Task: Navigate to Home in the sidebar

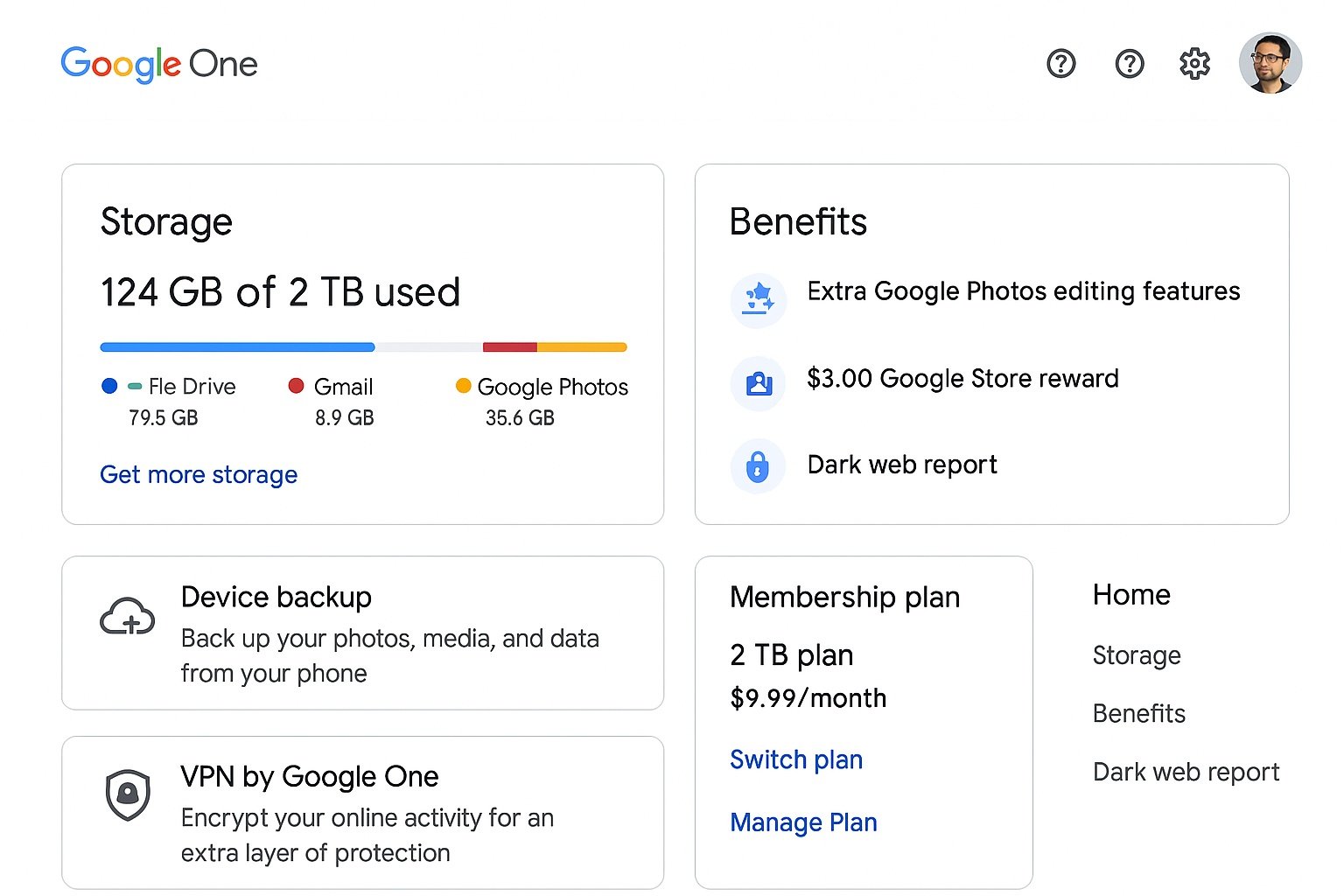Action: (1130, 596)
